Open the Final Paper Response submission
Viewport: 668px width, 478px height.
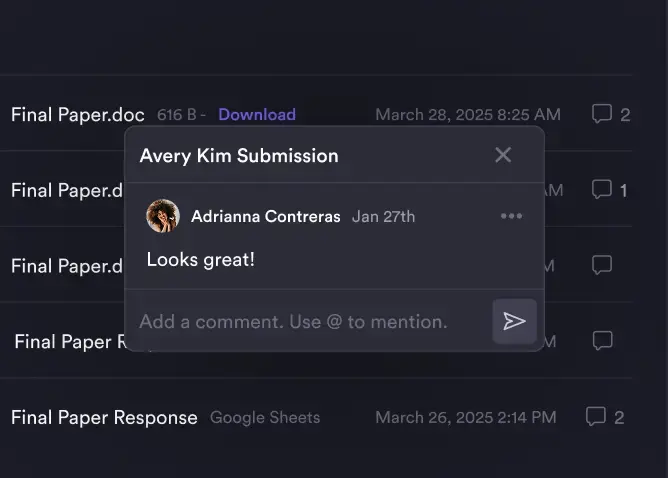[104, 417]
